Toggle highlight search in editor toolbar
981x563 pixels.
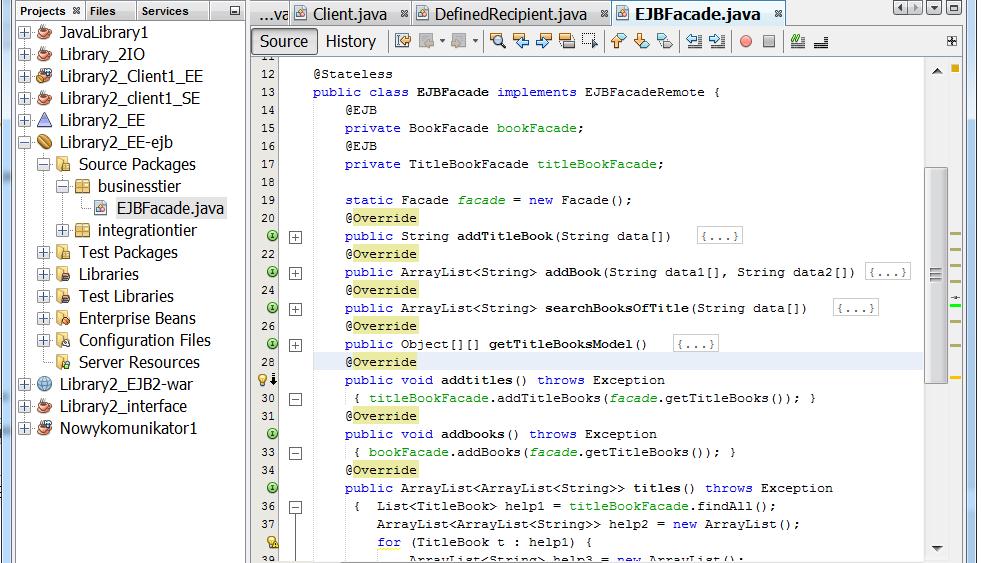tap(567, 41)
